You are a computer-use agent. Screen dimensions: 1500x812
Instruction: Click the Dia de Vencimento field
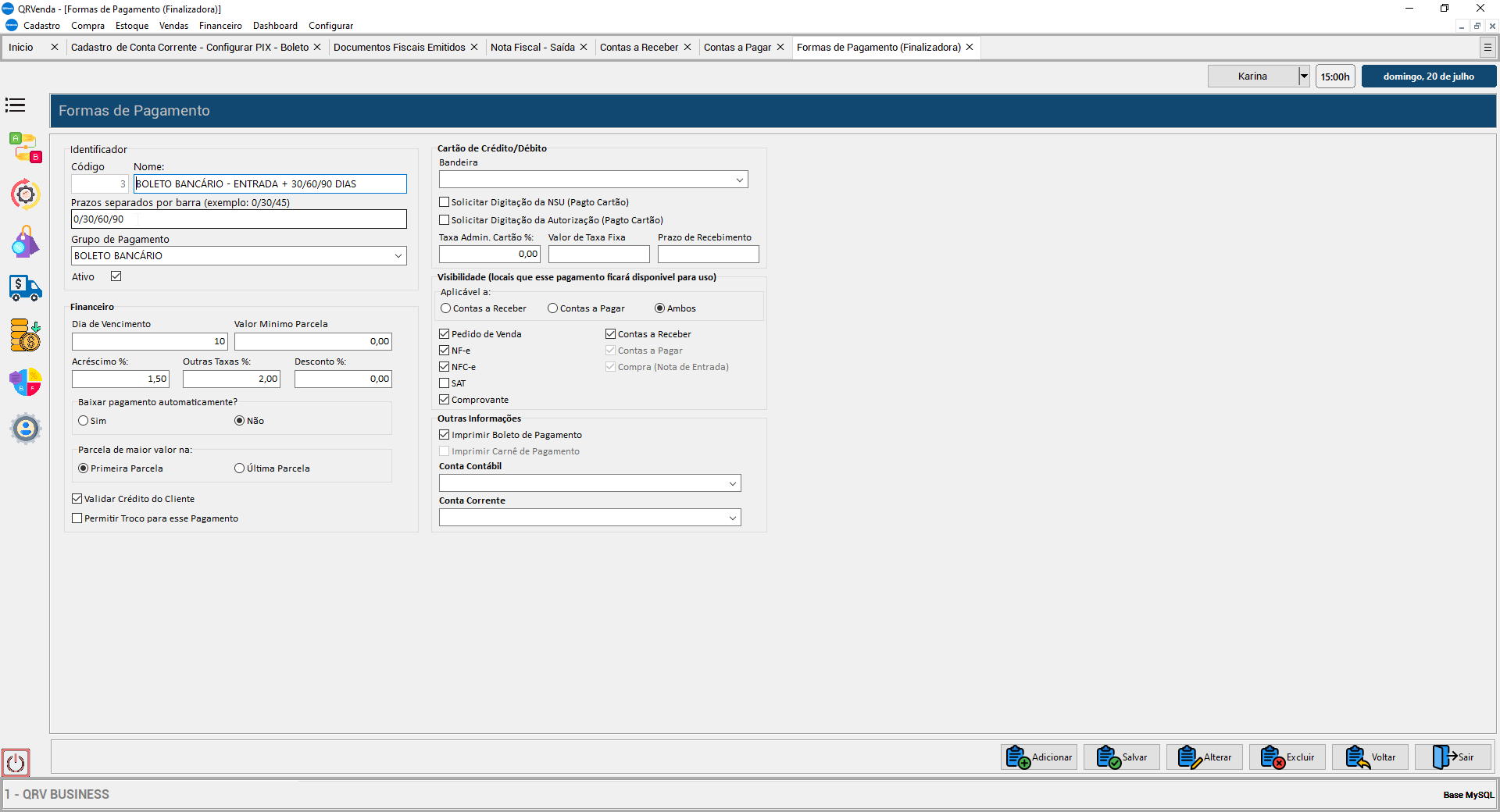[149, 342]
